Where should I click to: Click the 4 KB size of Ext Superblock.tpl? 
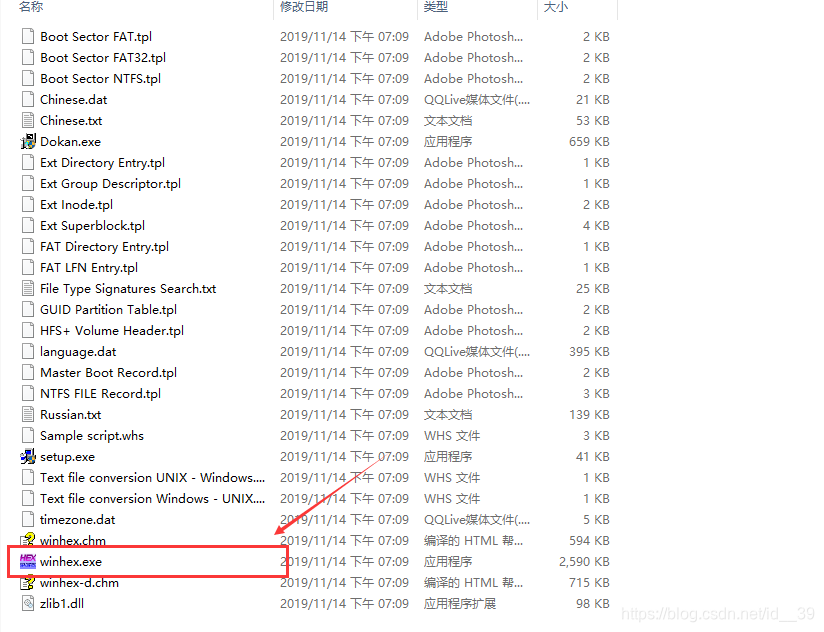point(596,225)
